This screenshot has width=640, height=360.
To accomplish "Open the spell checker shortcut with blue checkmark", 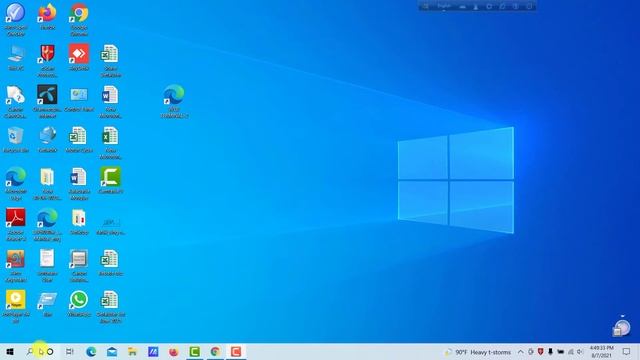I will click(16, 19).
